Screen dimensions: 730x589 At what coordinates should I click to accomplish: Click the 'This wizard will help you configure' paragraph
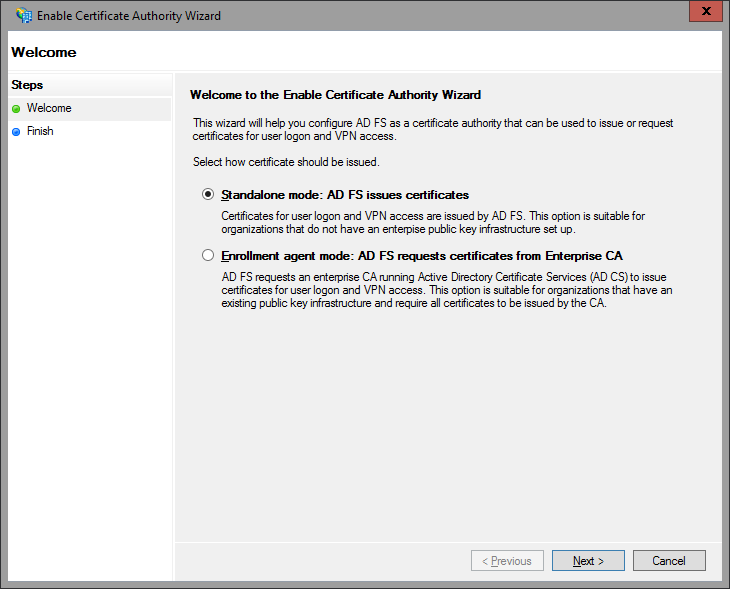pyautogui.click(x=433, y=129)
